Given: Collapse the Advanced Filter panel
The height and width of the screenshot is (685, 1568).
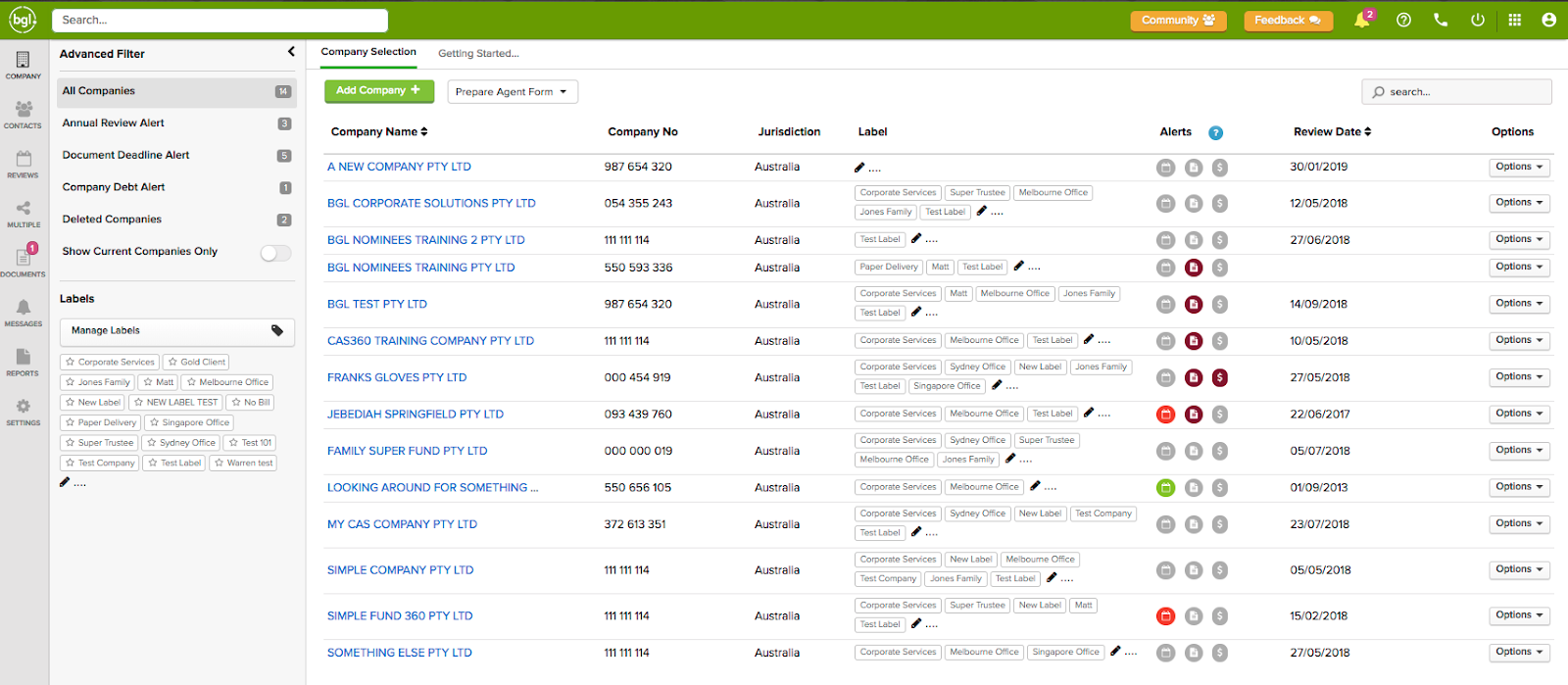Looking at the screenshot, I should coord(291,52).
